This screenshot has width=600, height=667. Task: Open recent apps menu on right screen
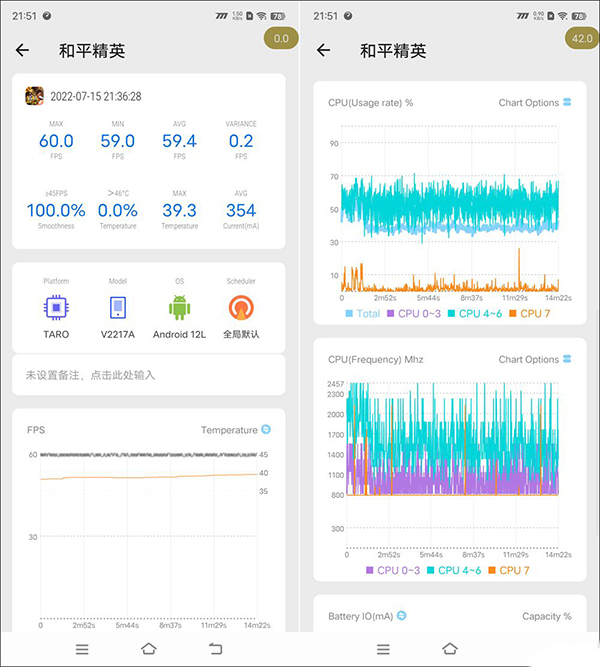click(x=383, y=649)
